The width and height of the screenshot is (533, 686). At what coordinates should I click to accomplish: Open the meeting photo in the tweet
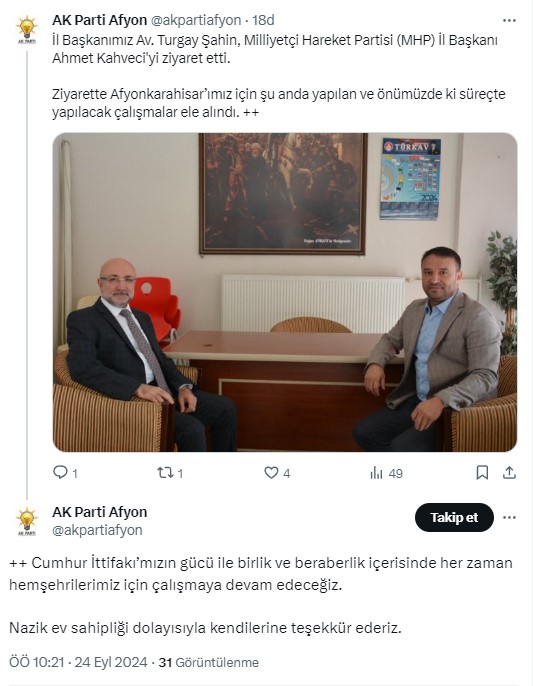285,292
